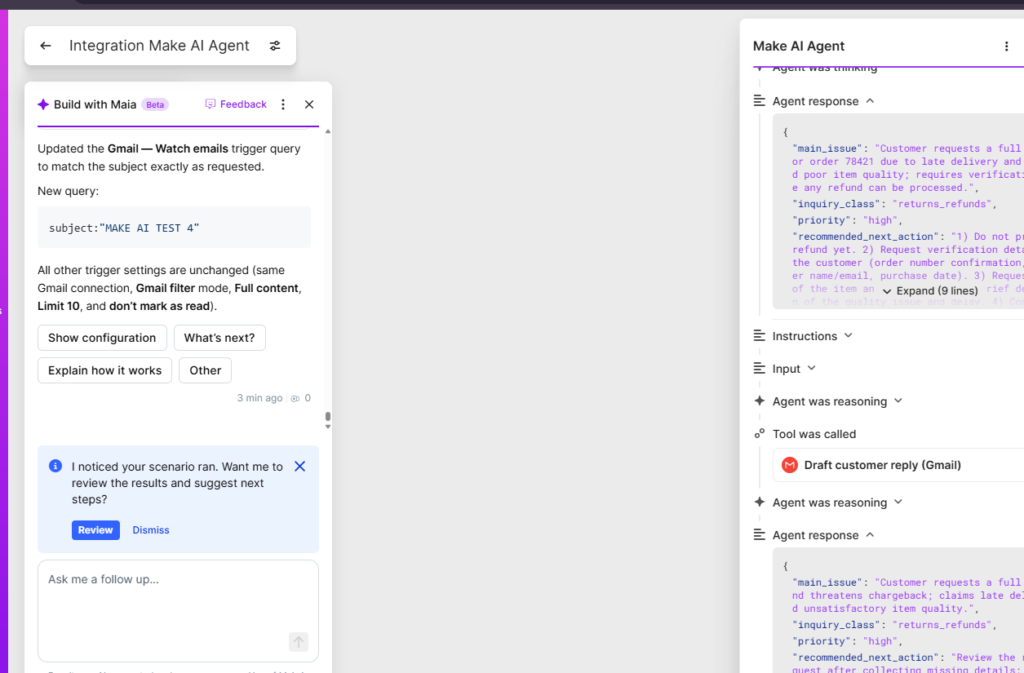Click the Beta badge
Screen dimensions: 1024x673
(x=155, y=104)
